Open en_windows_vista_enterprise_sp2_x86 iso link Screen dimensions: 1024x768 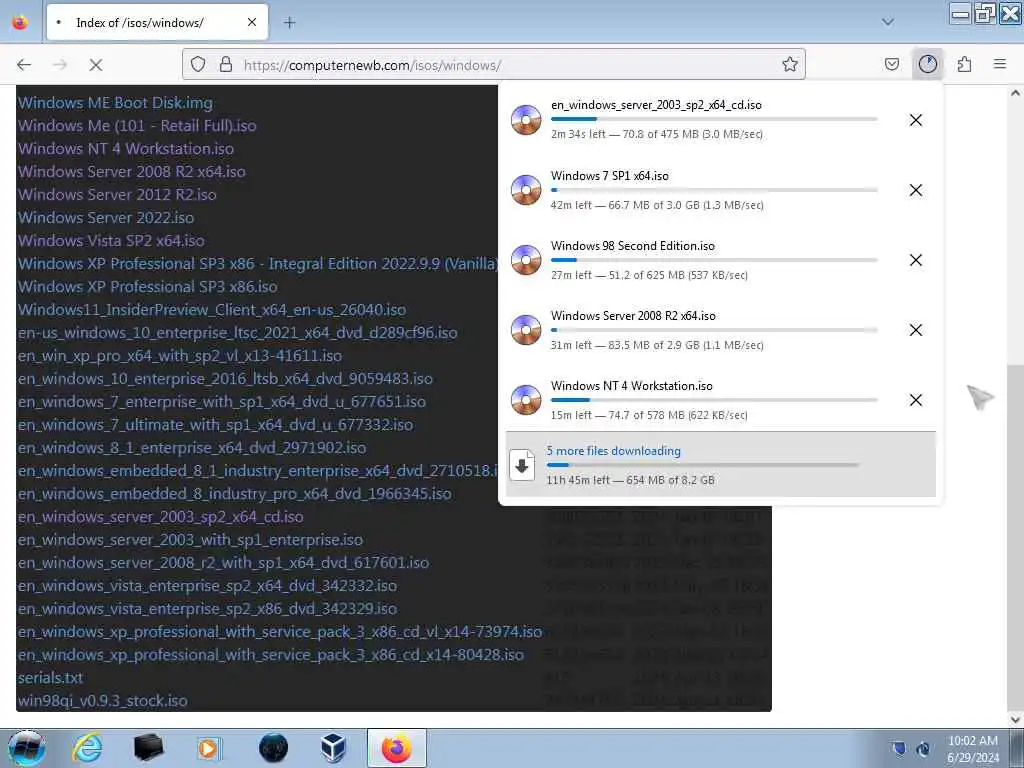(x=207, y=609)
